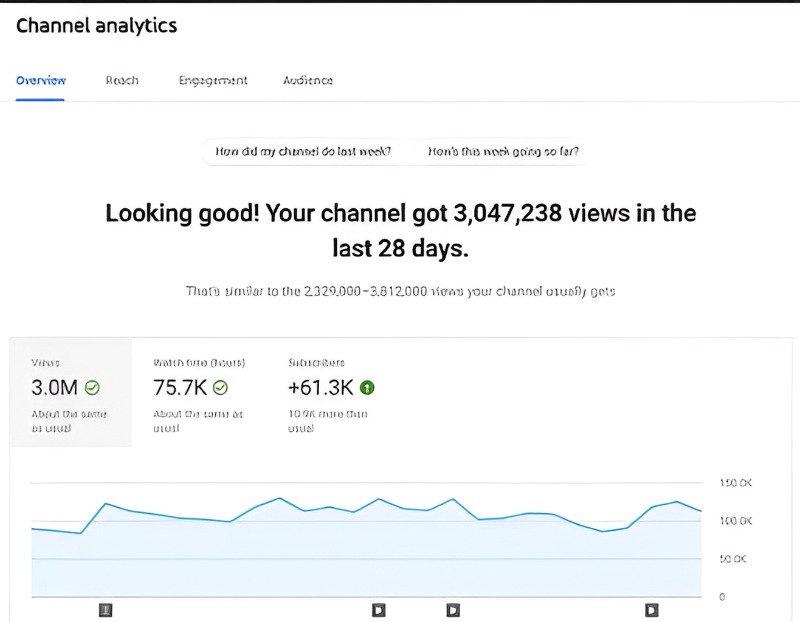Select the Views metric card
The image size is (800, 622).
click(x=70, y=395)
